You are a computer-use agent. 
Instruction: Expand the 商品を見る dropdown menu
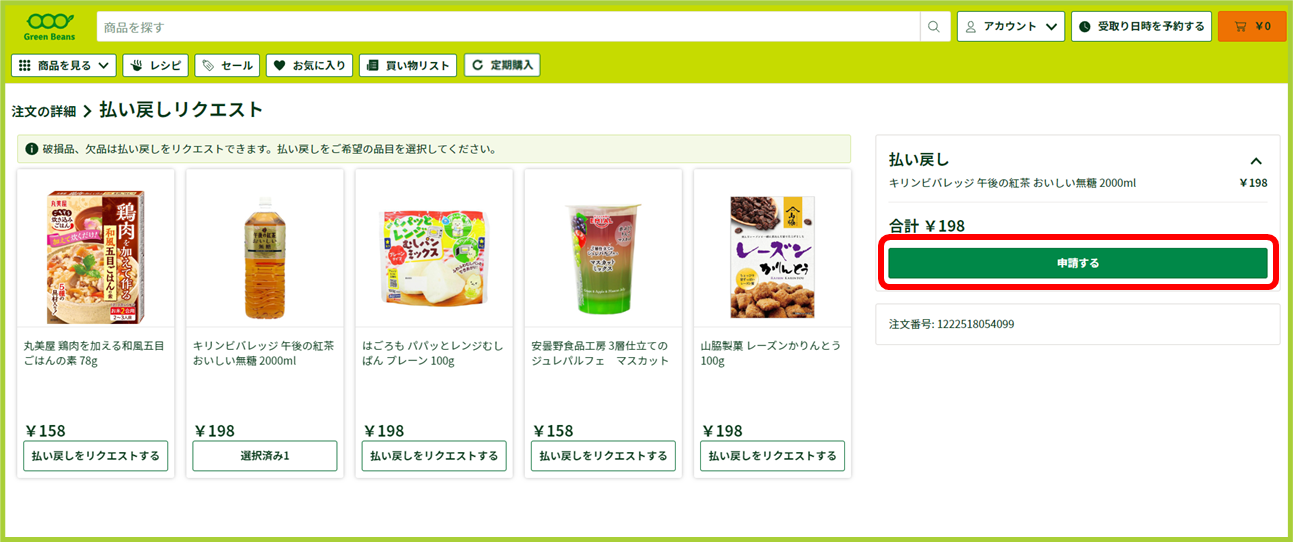click(x=64, y=65)
